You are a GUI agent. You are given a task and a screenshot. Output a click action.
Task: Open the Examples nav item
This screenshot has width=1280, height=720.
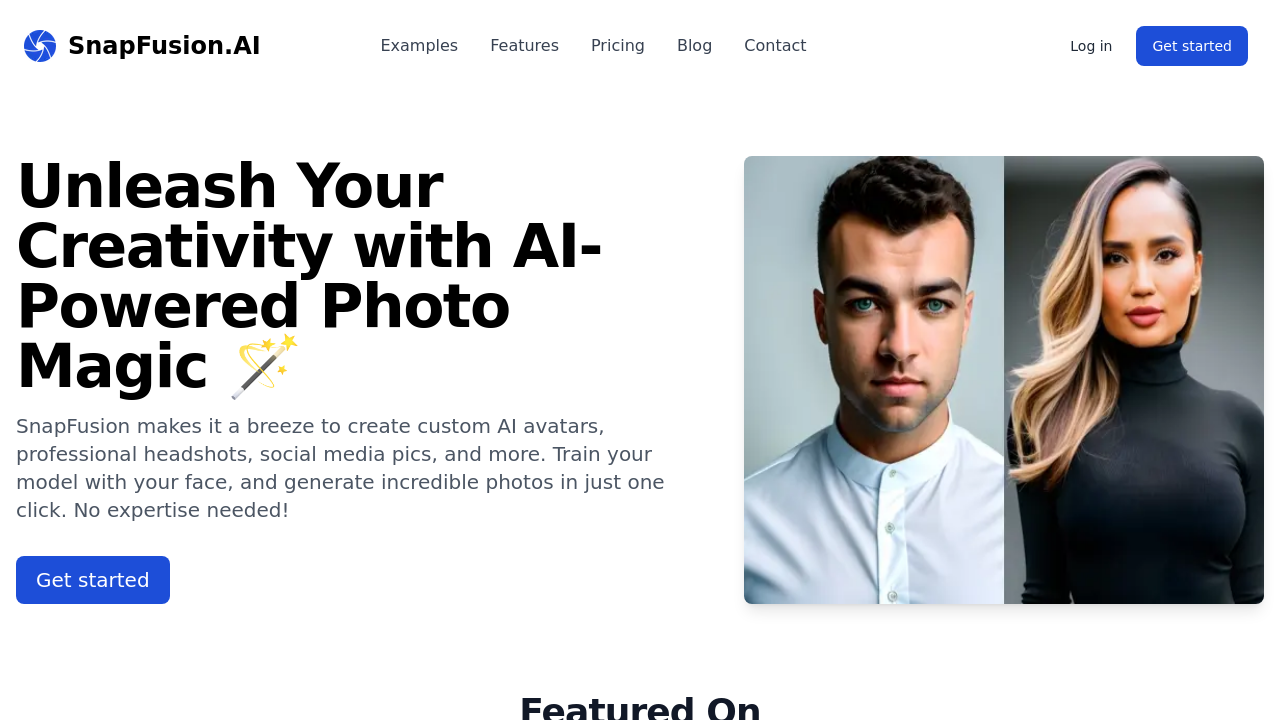click(x=419, y=46)
